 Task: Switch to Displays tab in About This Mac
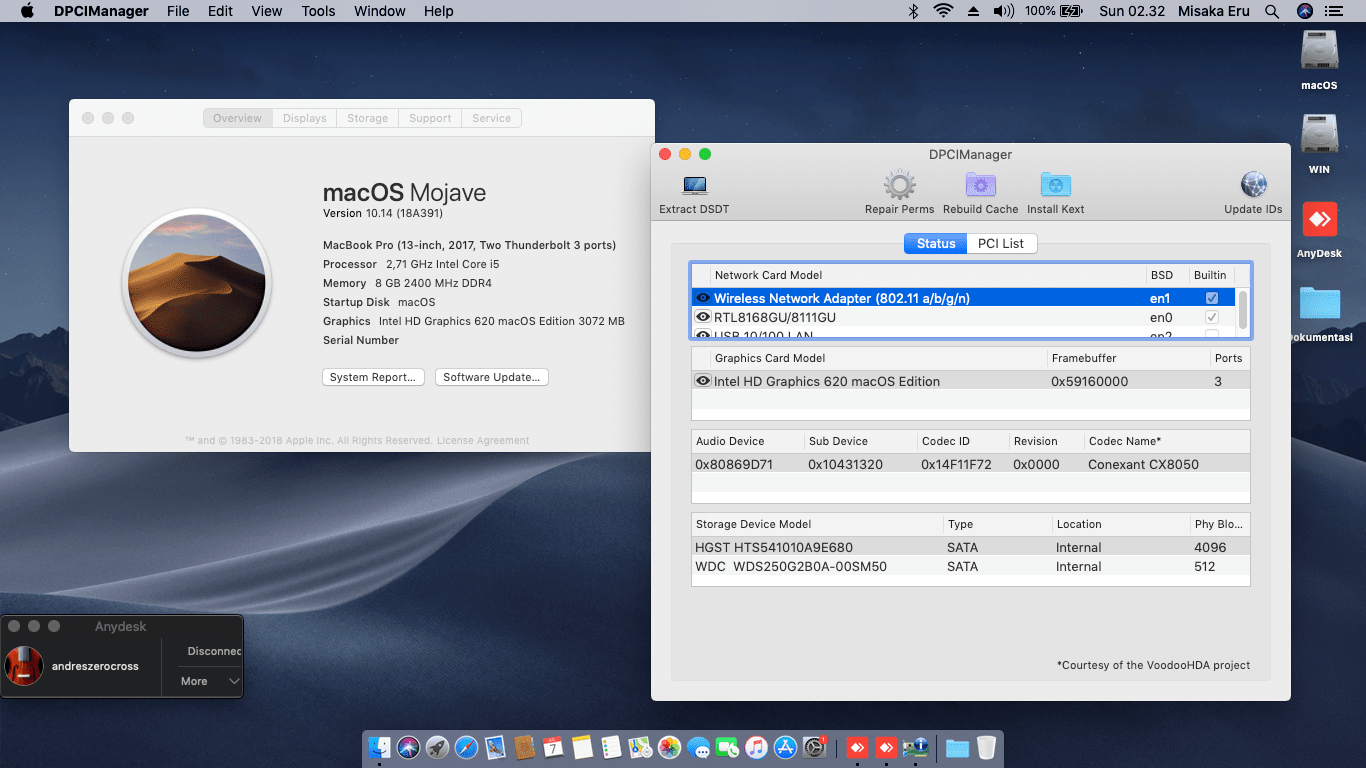pos(304,118)
